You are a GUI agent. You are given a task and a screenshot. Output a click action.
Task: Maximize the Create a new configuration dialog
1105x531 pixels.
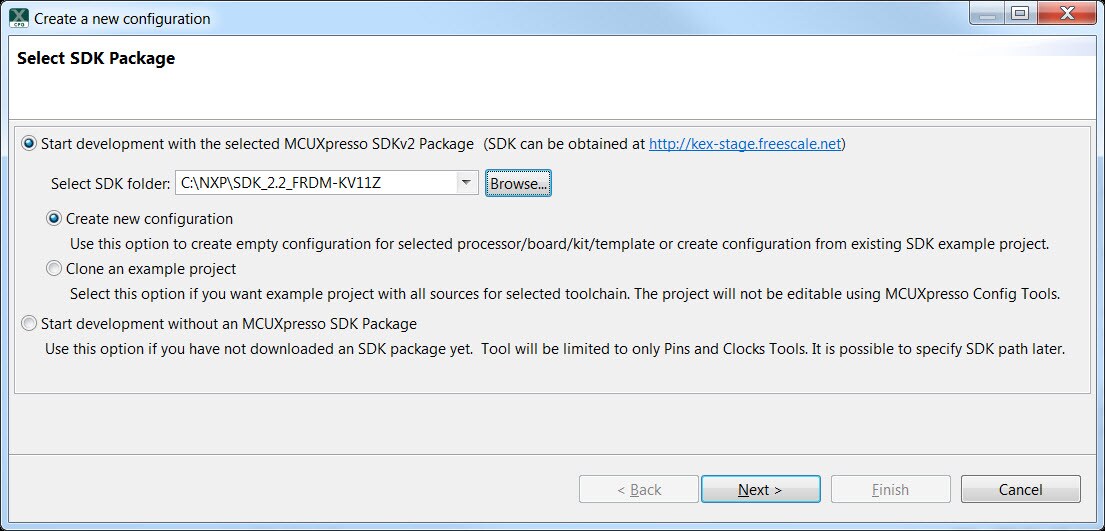click(1020, 13)
